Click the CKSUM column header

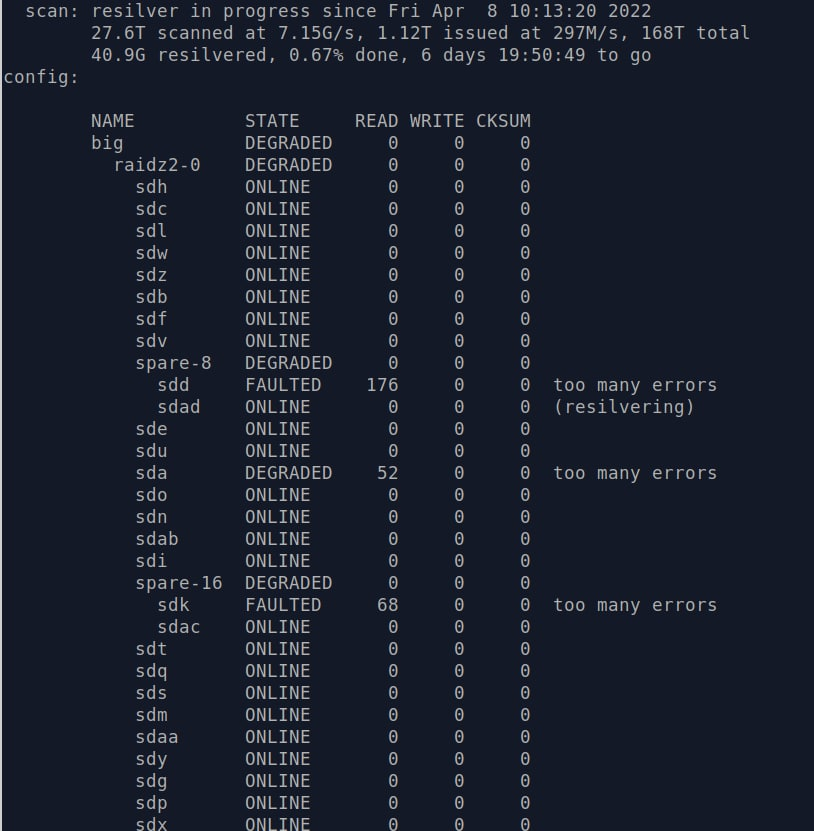coord(503,121)
